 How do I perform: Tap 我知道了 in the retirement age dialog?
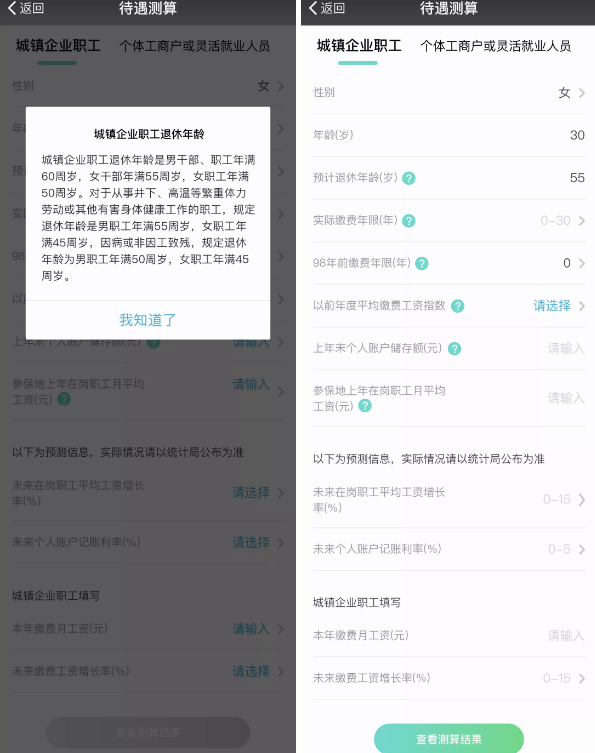(x=147, y=320)
